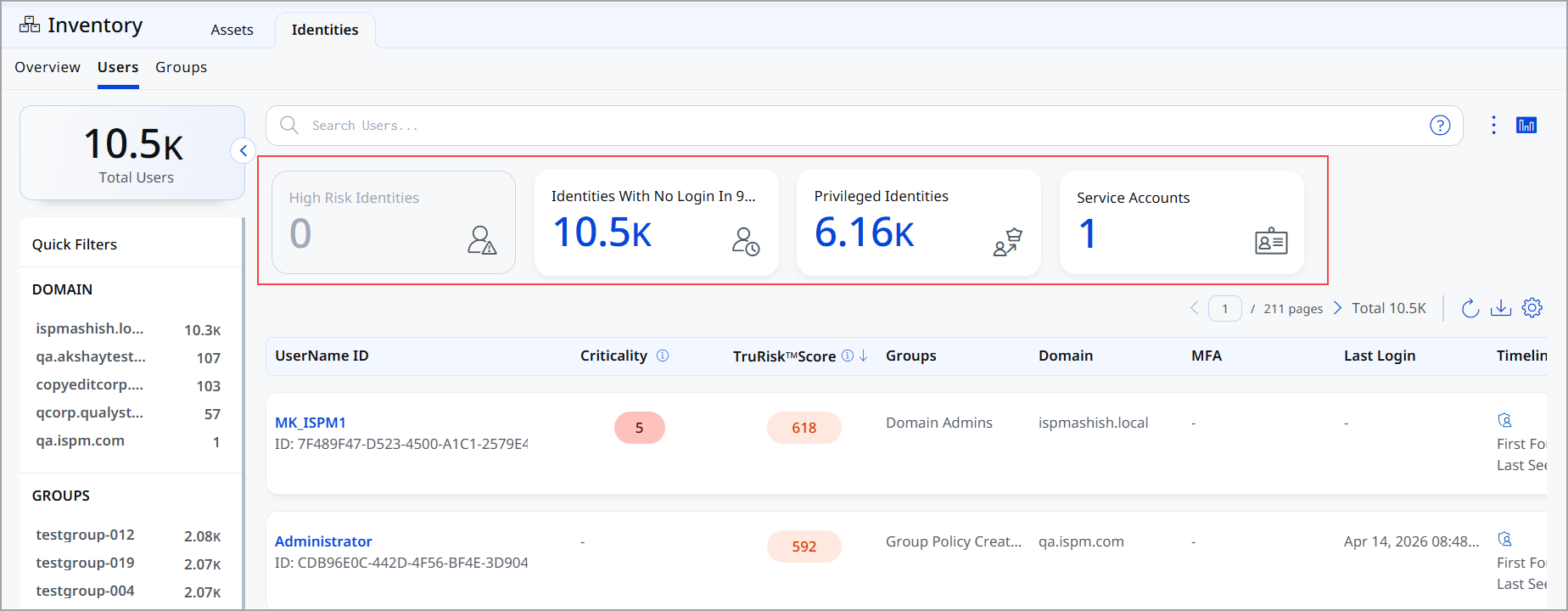Collapse the Quick Filters side panel
This screenshot has width=1568, height=611.
[x=244, y=151]
